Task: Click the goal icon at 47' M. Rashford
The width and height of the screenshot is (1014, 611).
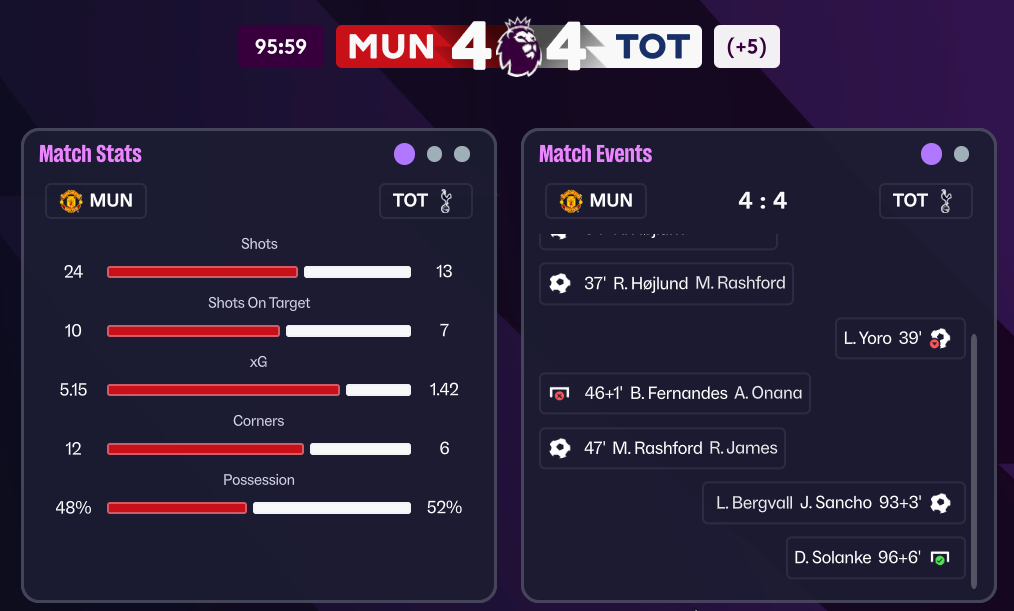Action: pos(560,448)
